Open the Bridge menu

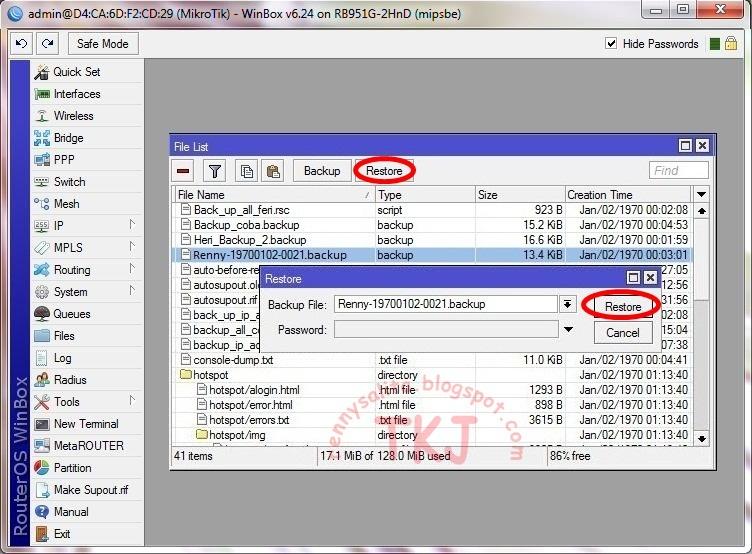[69, 138]
